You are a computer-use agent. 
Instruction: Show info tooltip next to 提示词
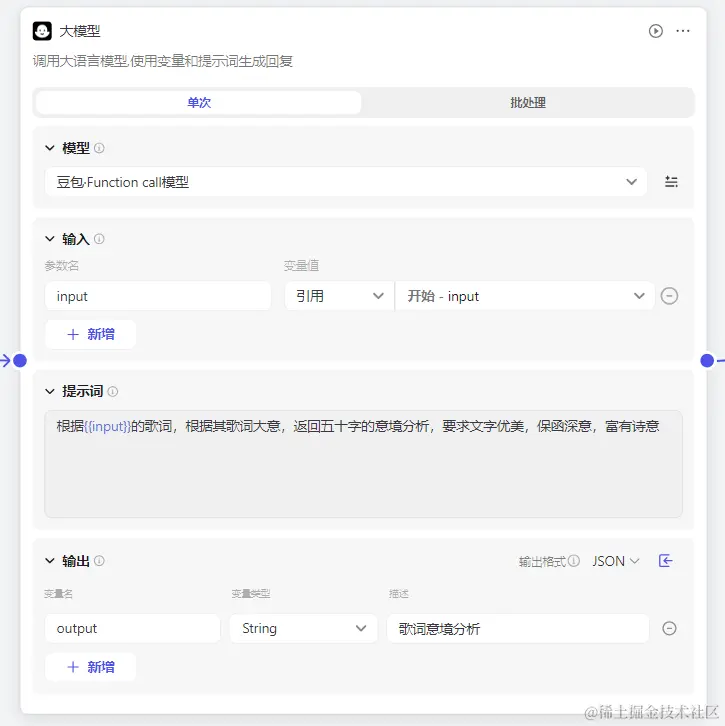click(x=112, y=392)
